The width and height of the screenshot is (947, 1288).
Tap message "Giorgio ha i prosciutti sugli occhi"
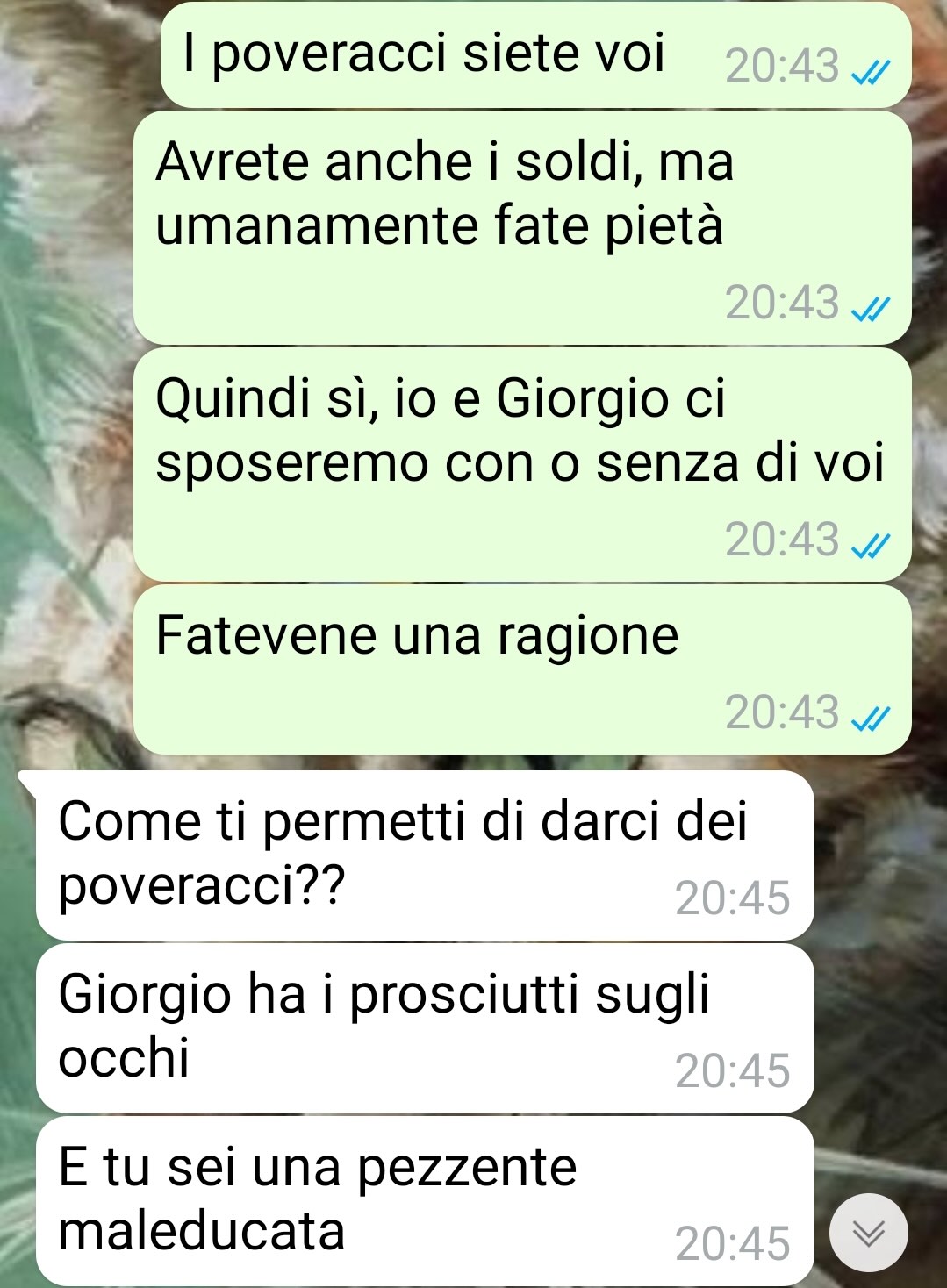(x=424, y=1028)
